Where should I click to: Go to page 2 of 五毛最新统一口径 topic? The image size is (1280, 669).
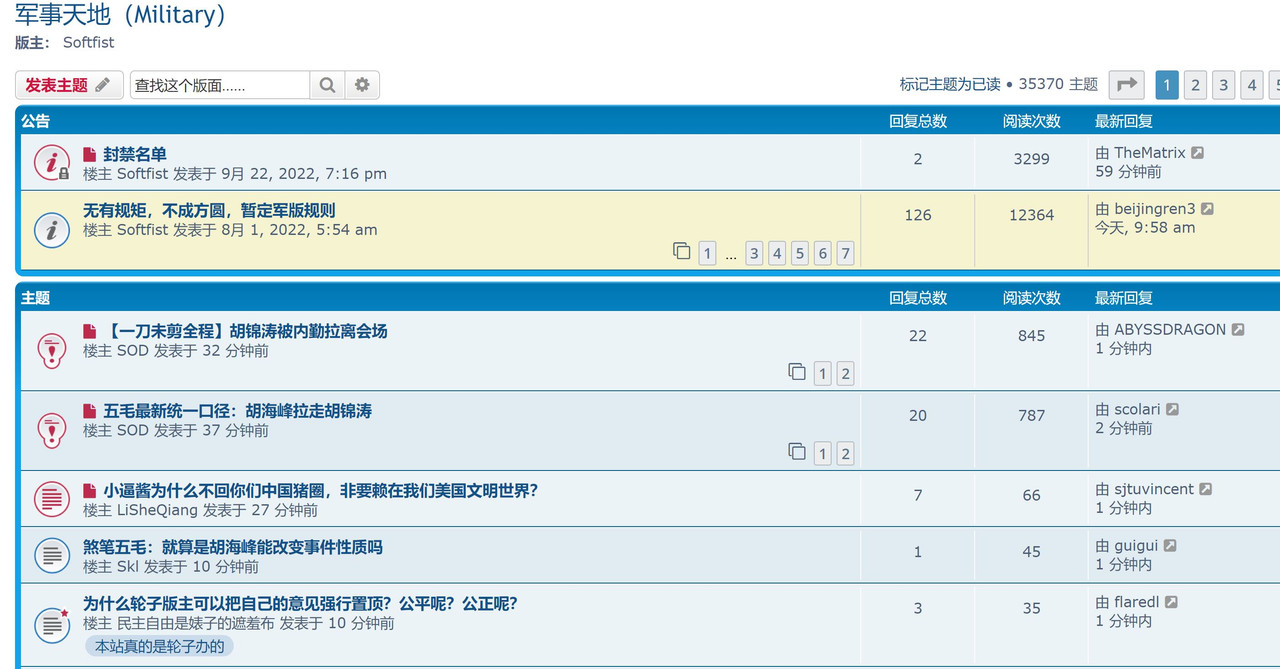click(x=845, y=454)
